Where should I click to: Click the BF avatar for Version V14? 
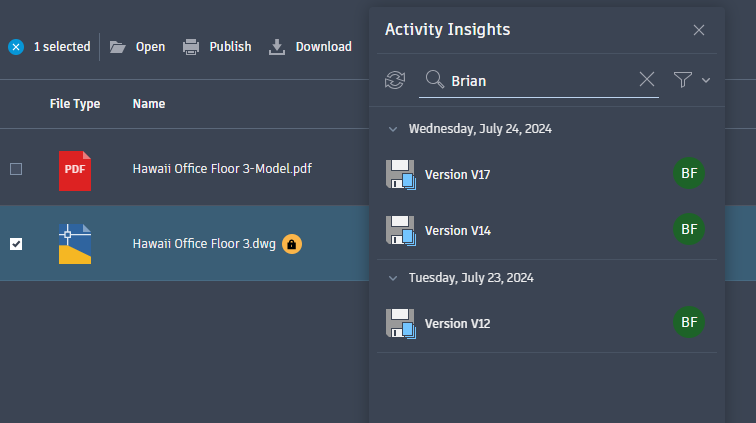(x=688, y=229)
